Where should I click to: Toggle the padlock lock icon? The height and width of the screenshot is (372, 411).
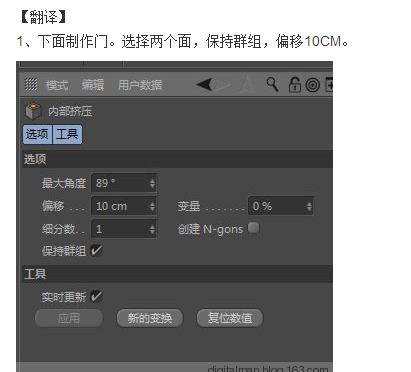pos(295,85)
